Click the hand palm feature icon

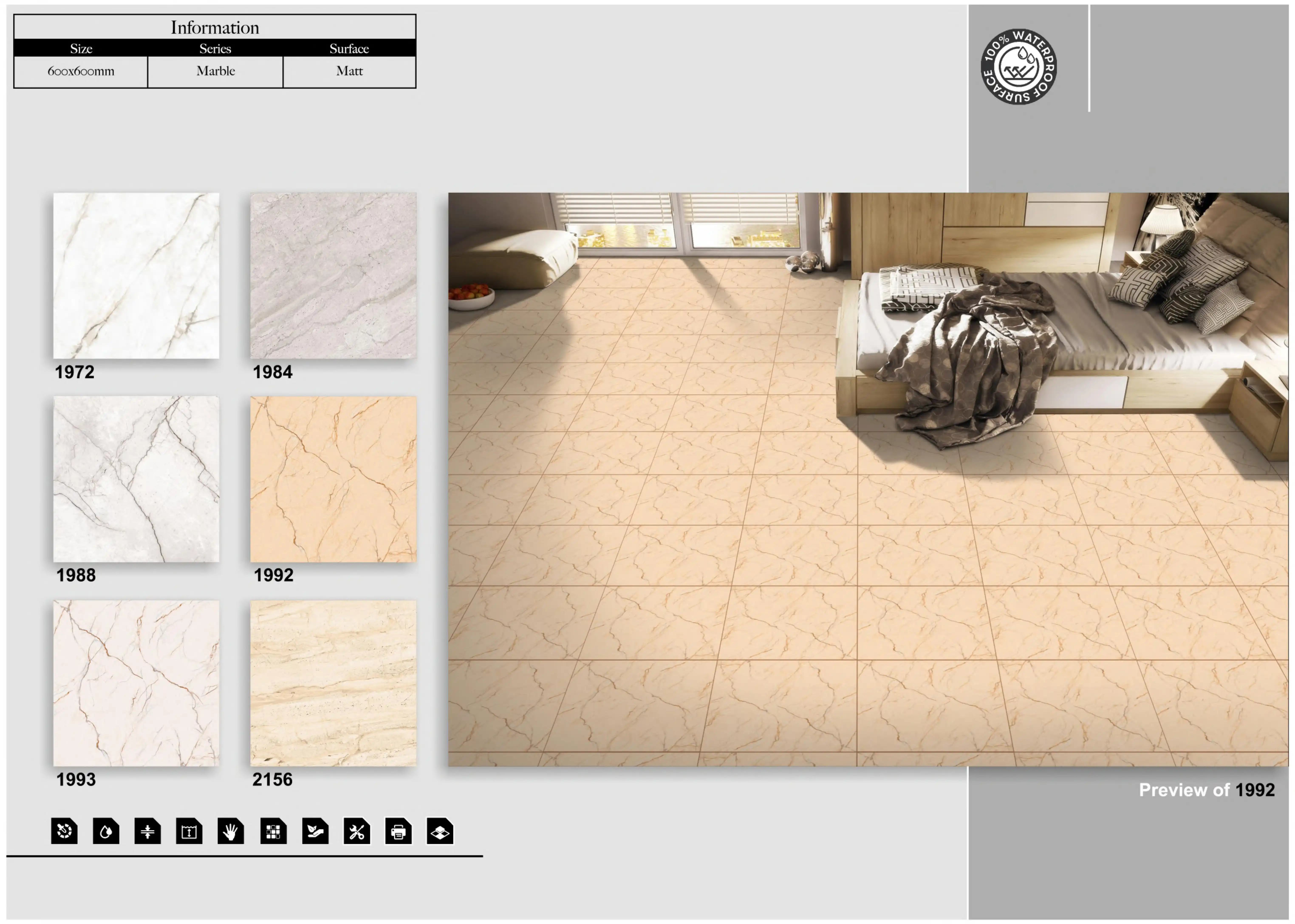pos(230,831)
